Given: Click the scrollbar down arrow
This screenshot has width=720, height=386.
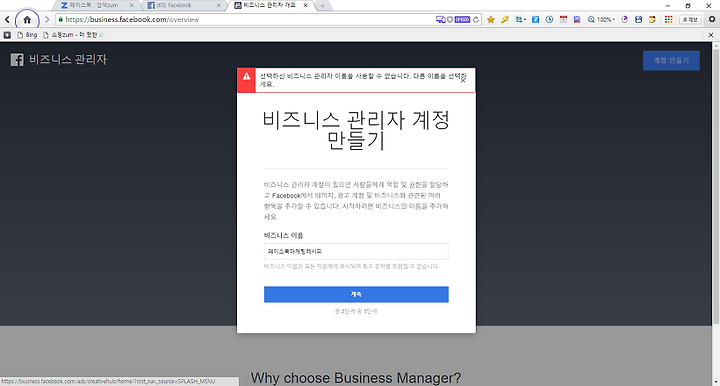Looking at the screenshot, I should point(716,382).
